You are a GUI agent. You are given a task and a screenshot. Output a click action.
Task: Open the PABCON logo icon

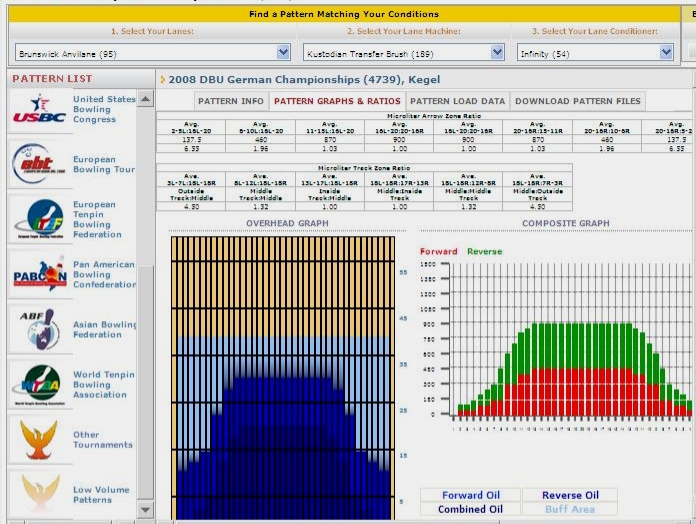point(41,273)
